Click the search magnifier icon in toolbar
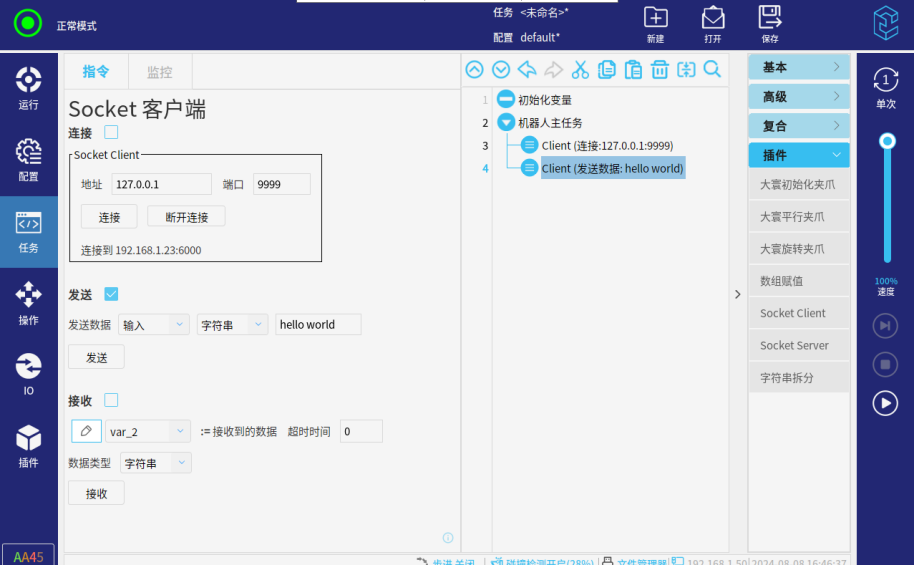Viewport: 915px width, 565px height. (x=712, y=69)
